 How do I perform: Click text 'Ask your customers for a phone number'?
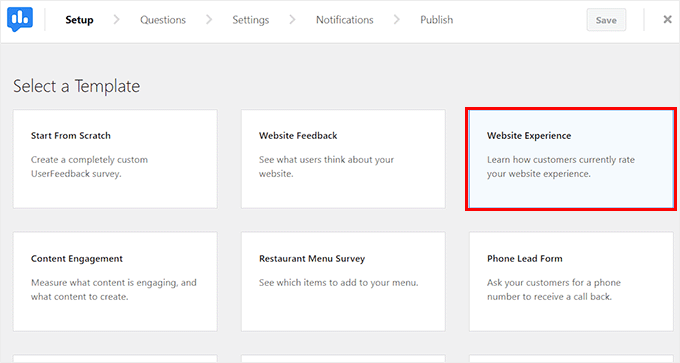tap(554, 290)
